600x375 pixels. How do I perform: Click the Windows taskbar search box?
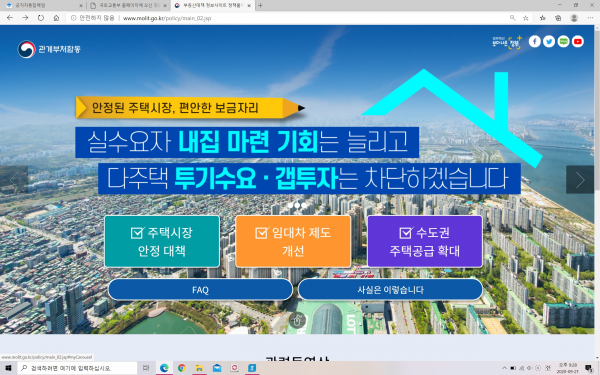77,368
